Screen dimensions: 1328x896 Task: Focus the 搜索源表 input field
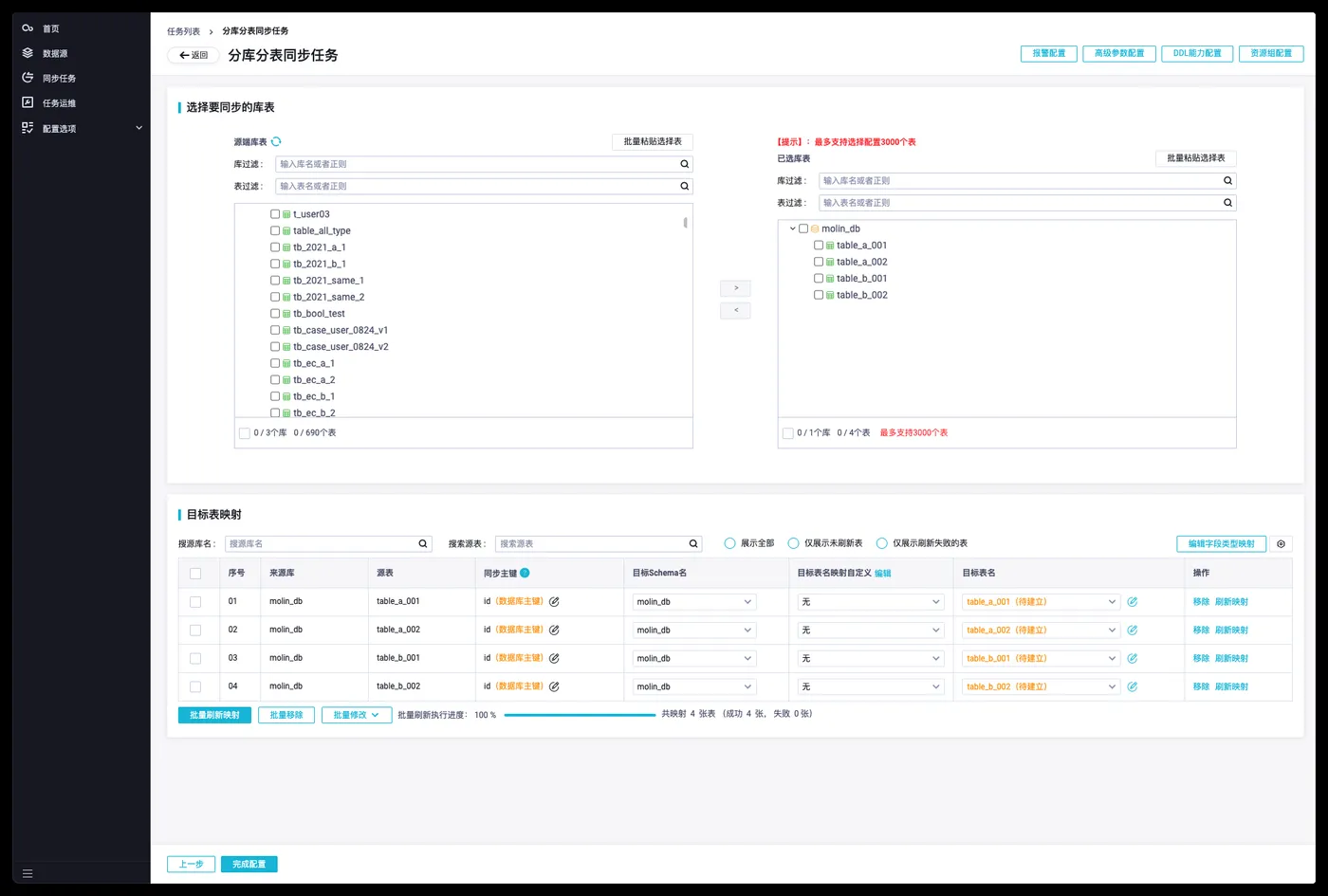599,543
